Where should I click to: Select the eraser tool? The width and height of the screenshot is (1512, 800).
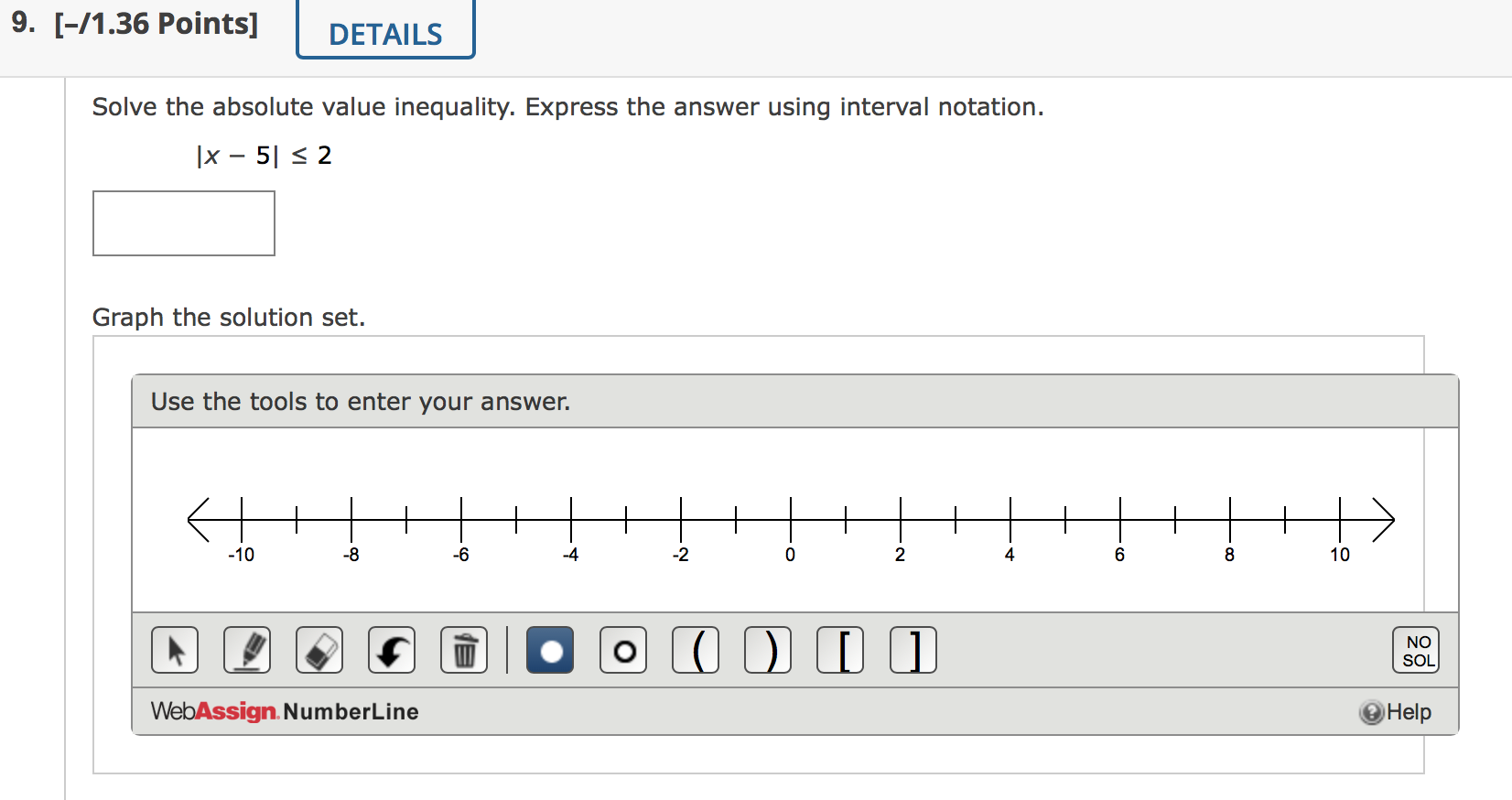tap(319, 650)
